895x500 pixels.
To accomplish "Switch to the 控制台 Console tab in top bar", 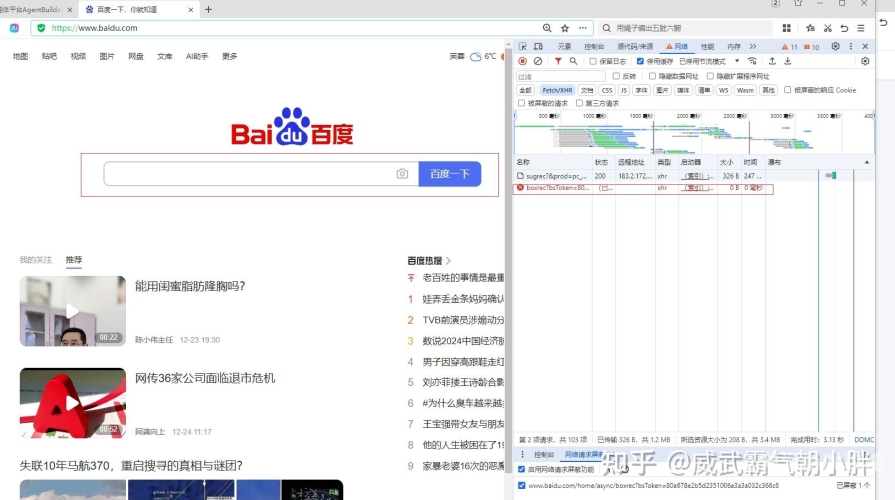I will click(x=594, y=47).
